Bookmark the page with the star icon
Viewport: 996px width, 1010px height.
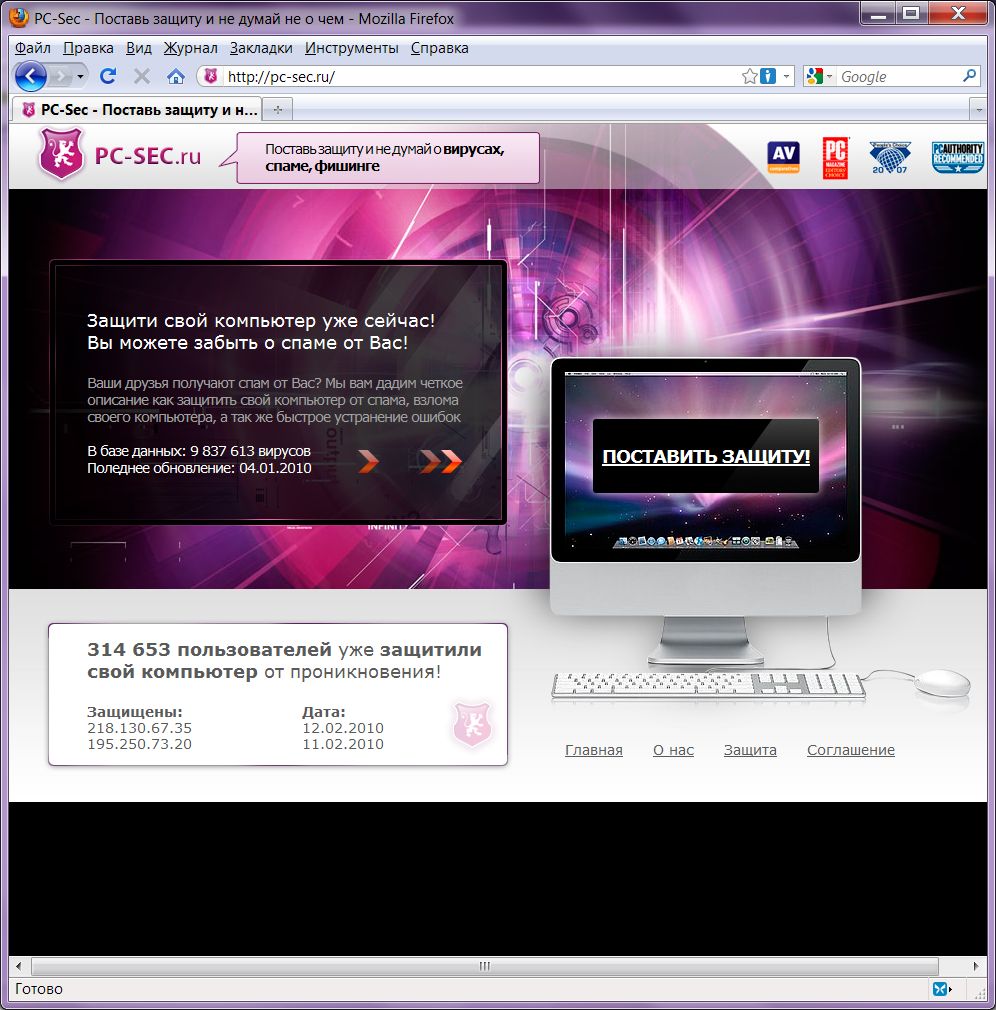point(749,77)
